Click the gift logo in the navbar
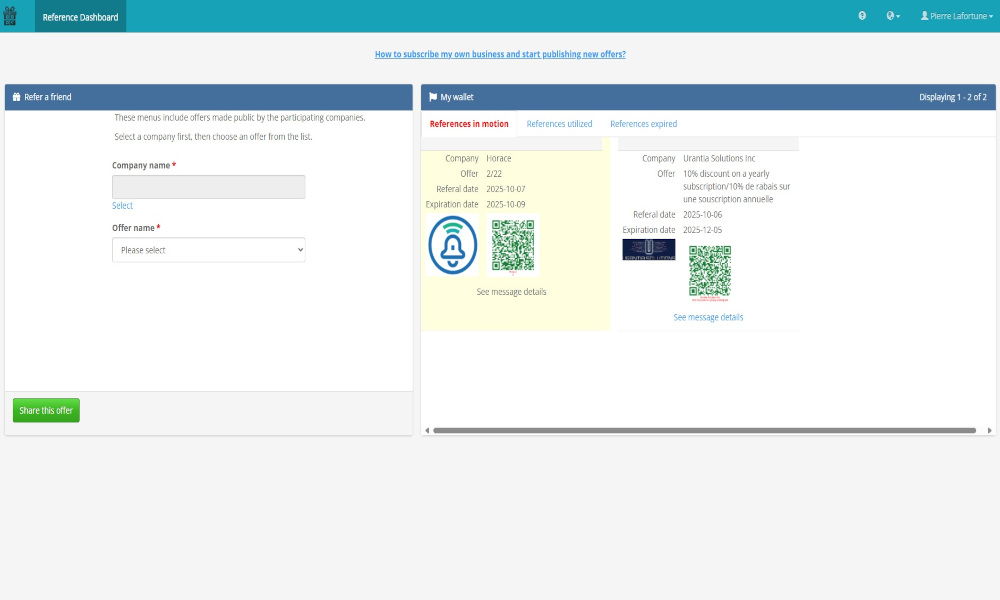Screen dimensions: 1000x600 click(x=9, y=16)
